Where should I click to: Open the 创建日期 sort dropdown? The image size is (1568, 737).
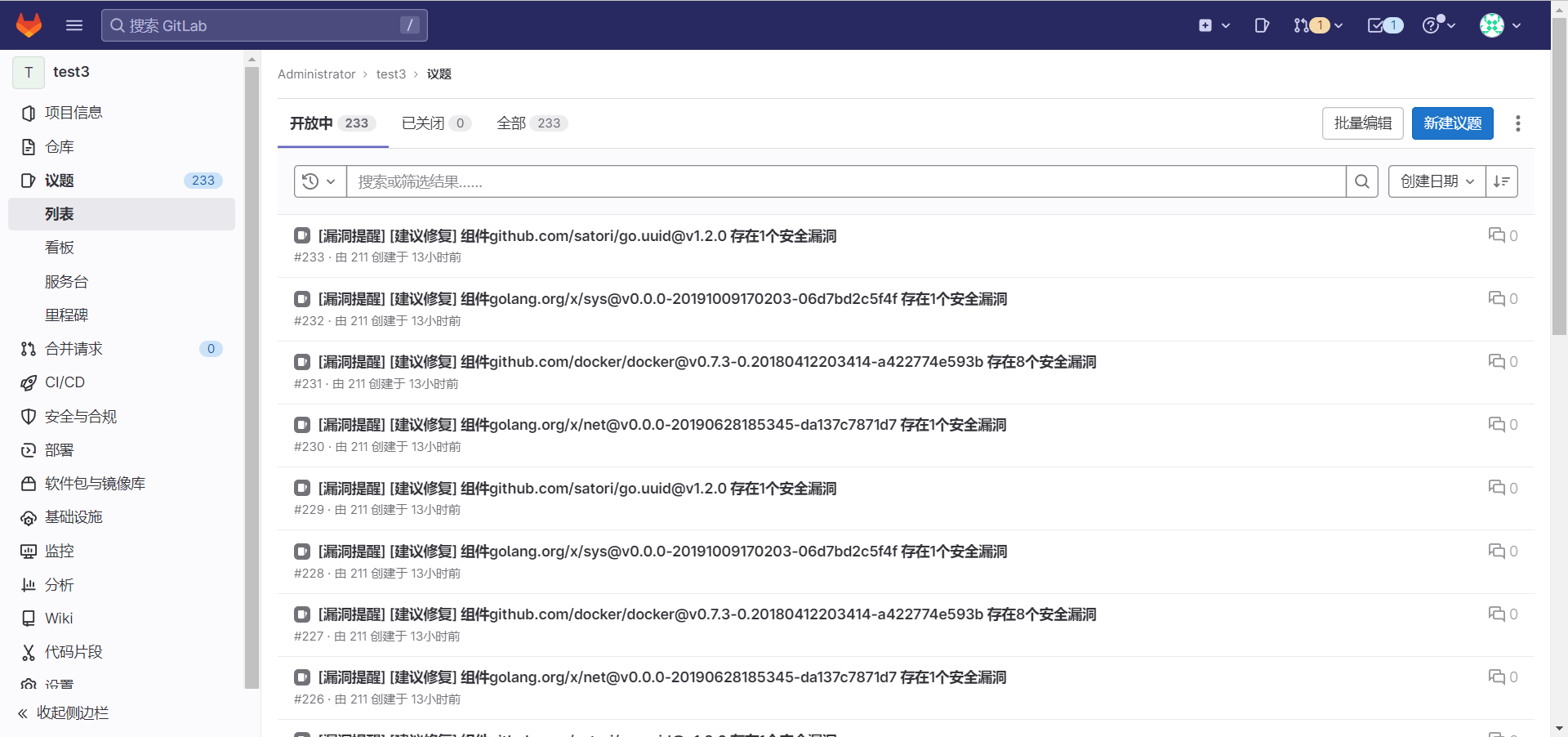(1437, 181)
